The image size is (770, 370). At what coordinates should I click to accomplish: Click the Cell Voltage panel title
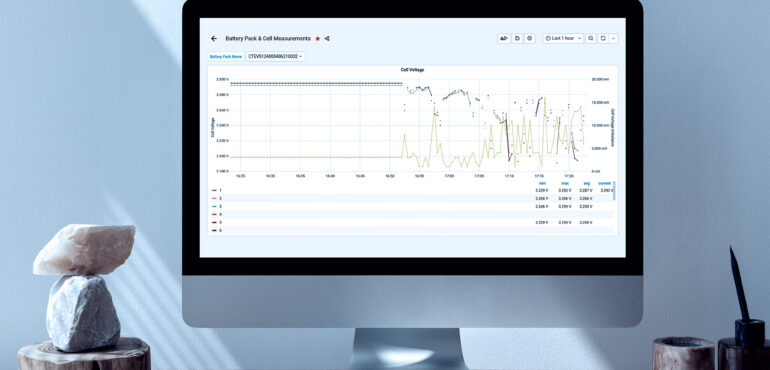[x=412, y=70]
